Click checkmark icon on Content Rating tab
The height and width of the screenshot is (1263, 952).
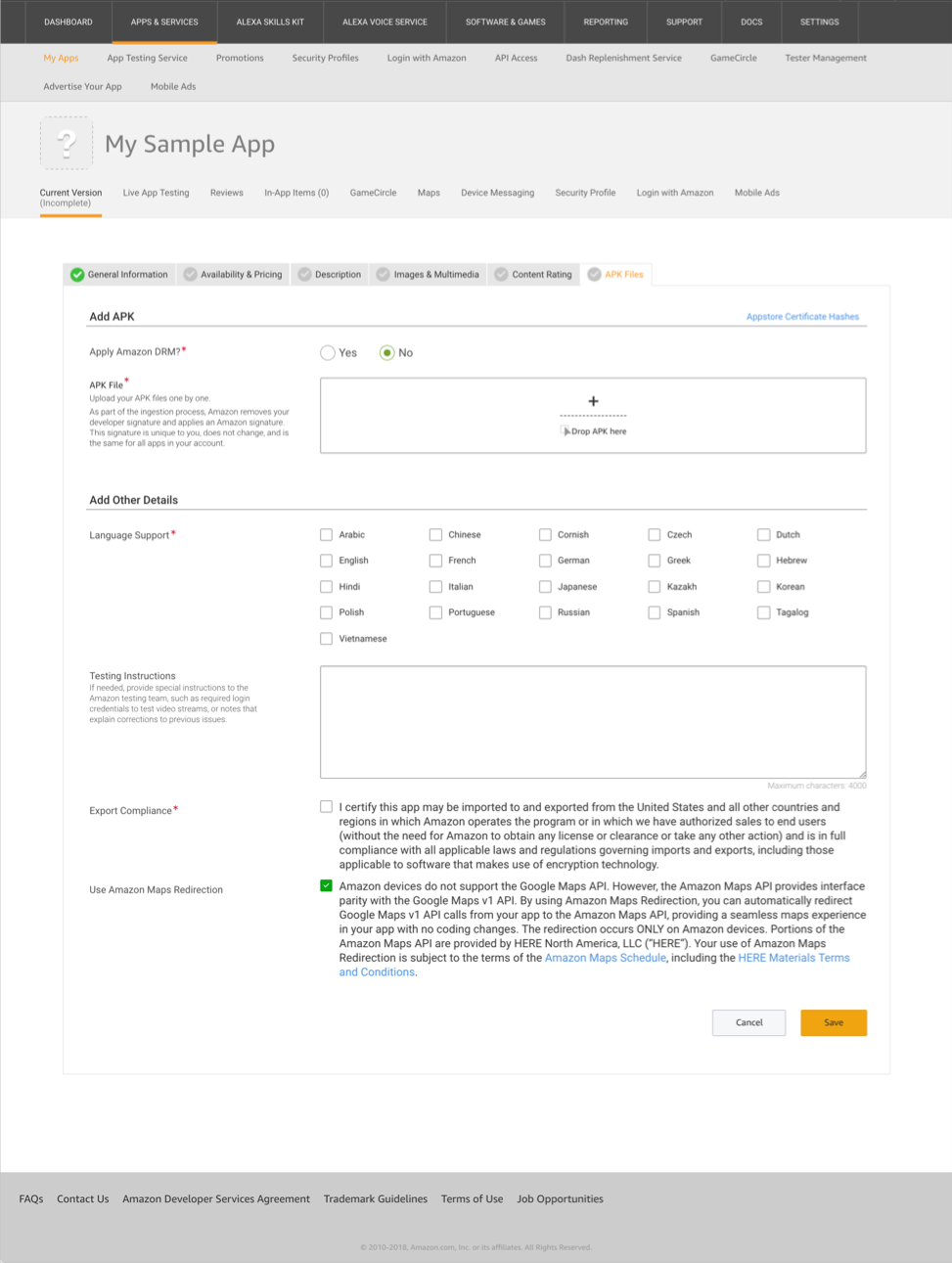pyautogui.click(x=502, y=275)
